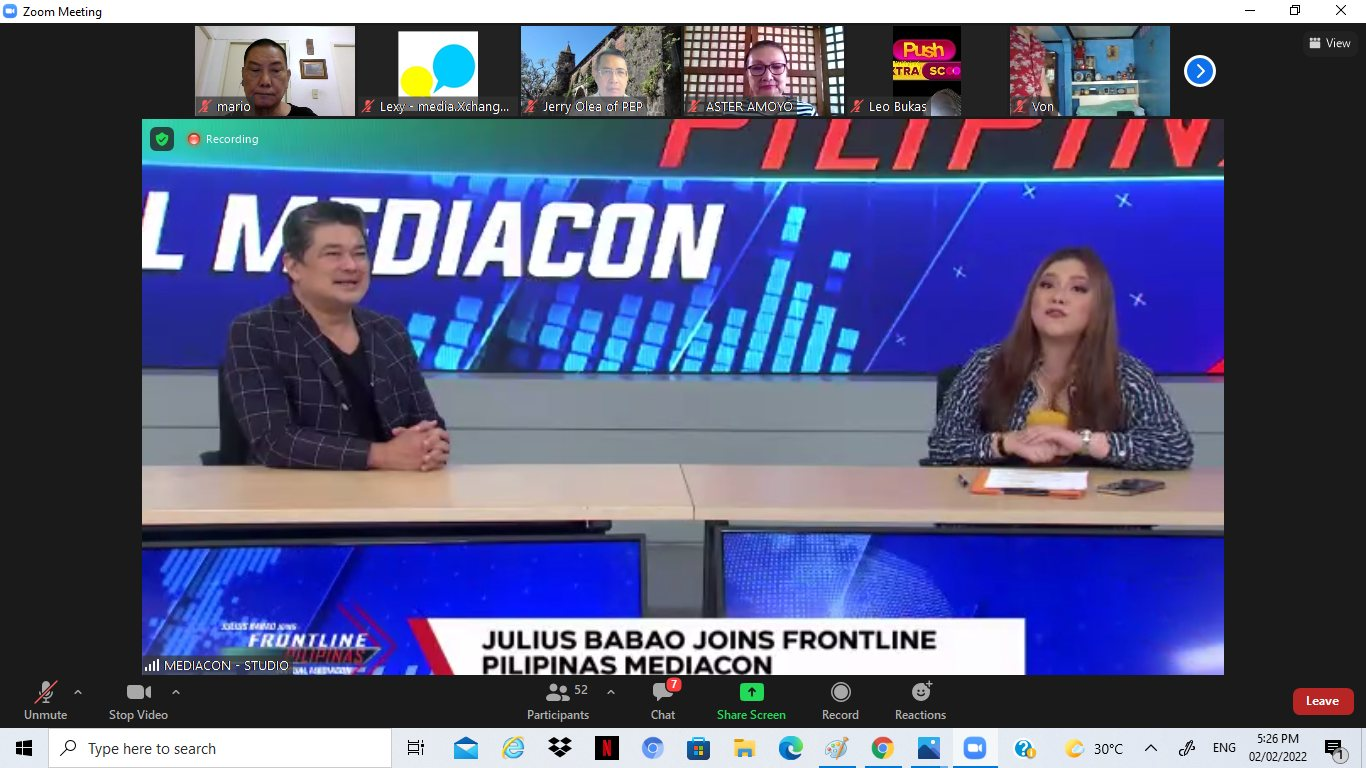The height and width of the screenshot is (768, 1366).
Task: Open the Get Help question mark icon
Action: [x=1025, y=748]
